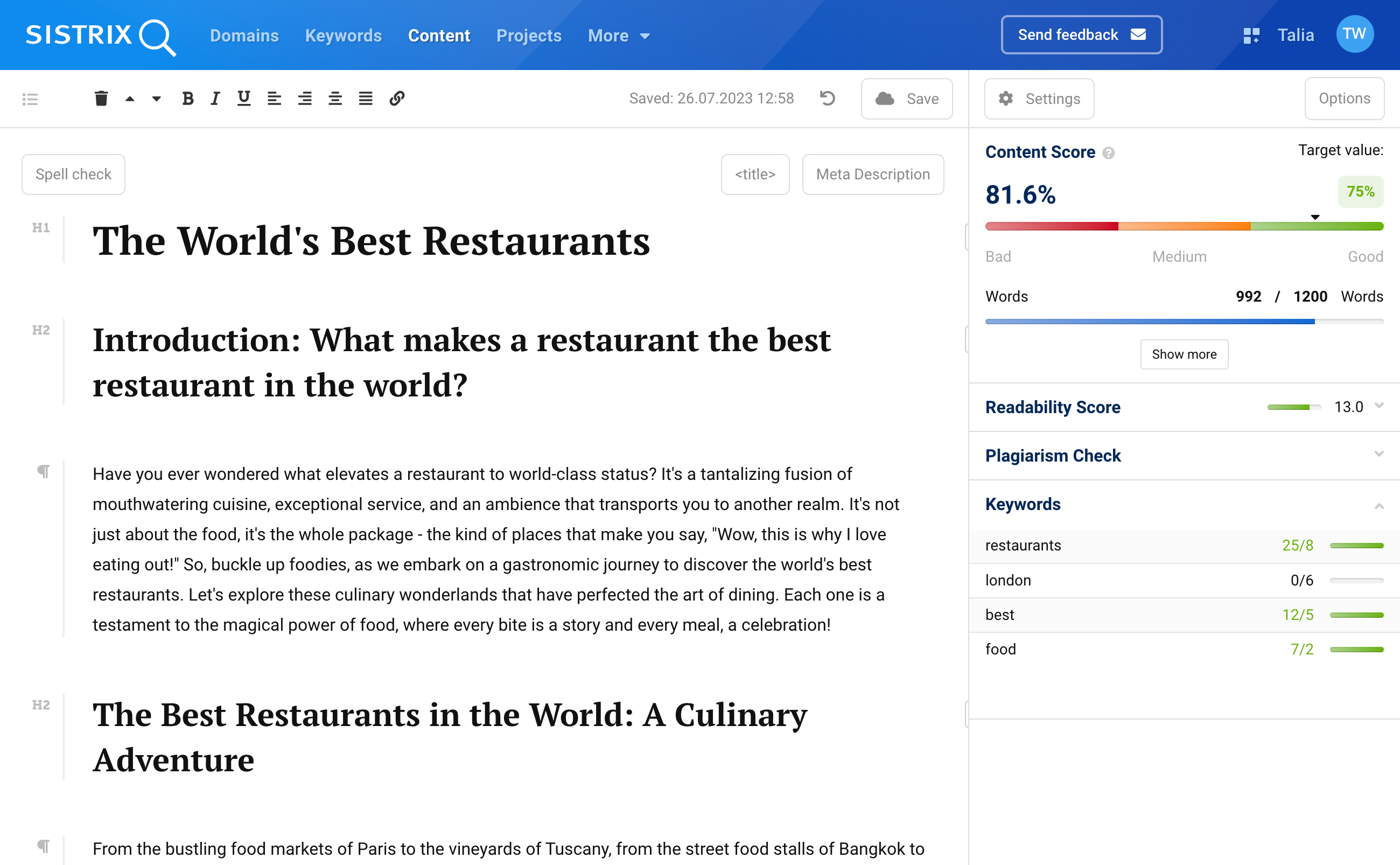The image size is (1400, 865).
Task: Select the Keywords tab in navigation
Action: click(343, 35)
